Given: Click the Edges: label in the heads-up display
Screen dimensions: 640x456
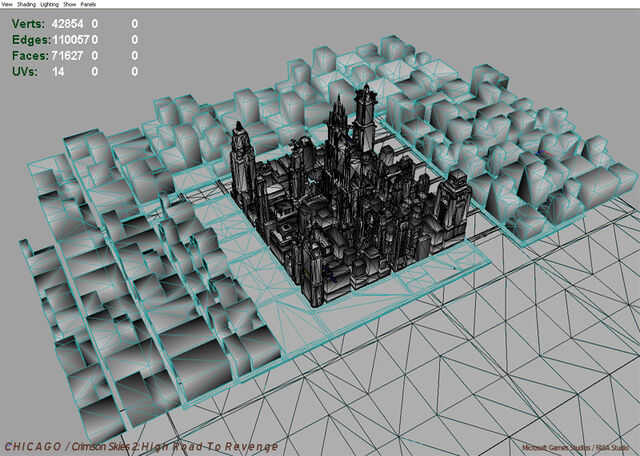Looking at the screenshot, I should click(x=31, y=40).
